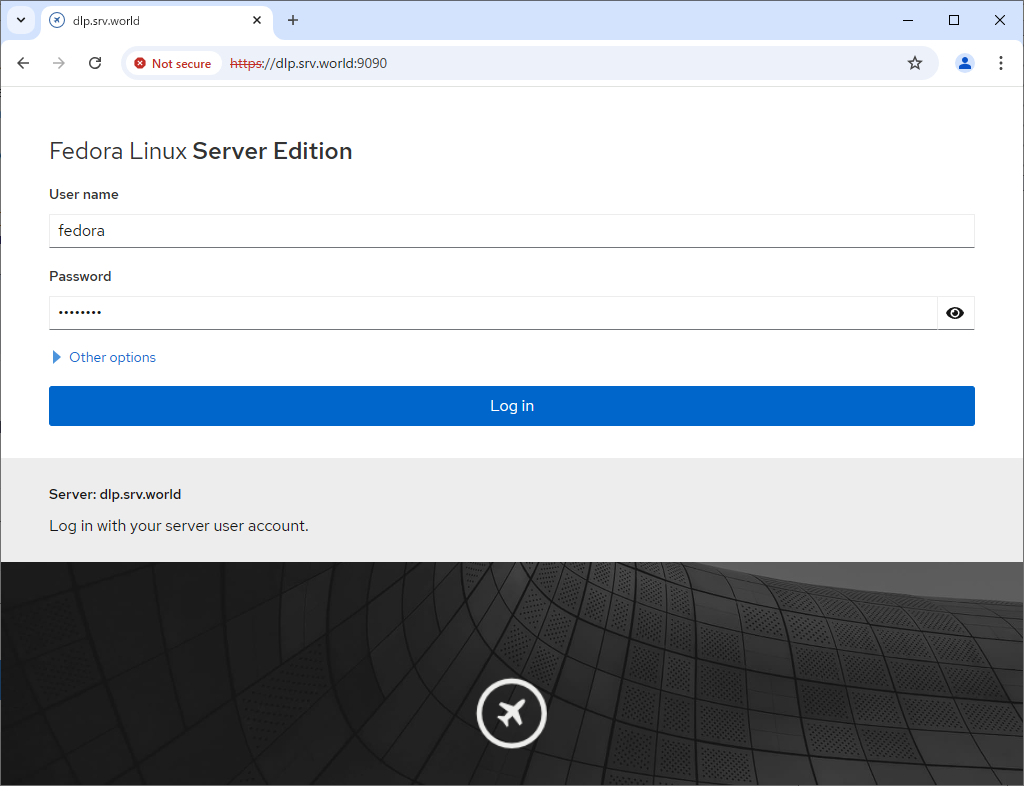Close the browser window

tap(999, 20)
